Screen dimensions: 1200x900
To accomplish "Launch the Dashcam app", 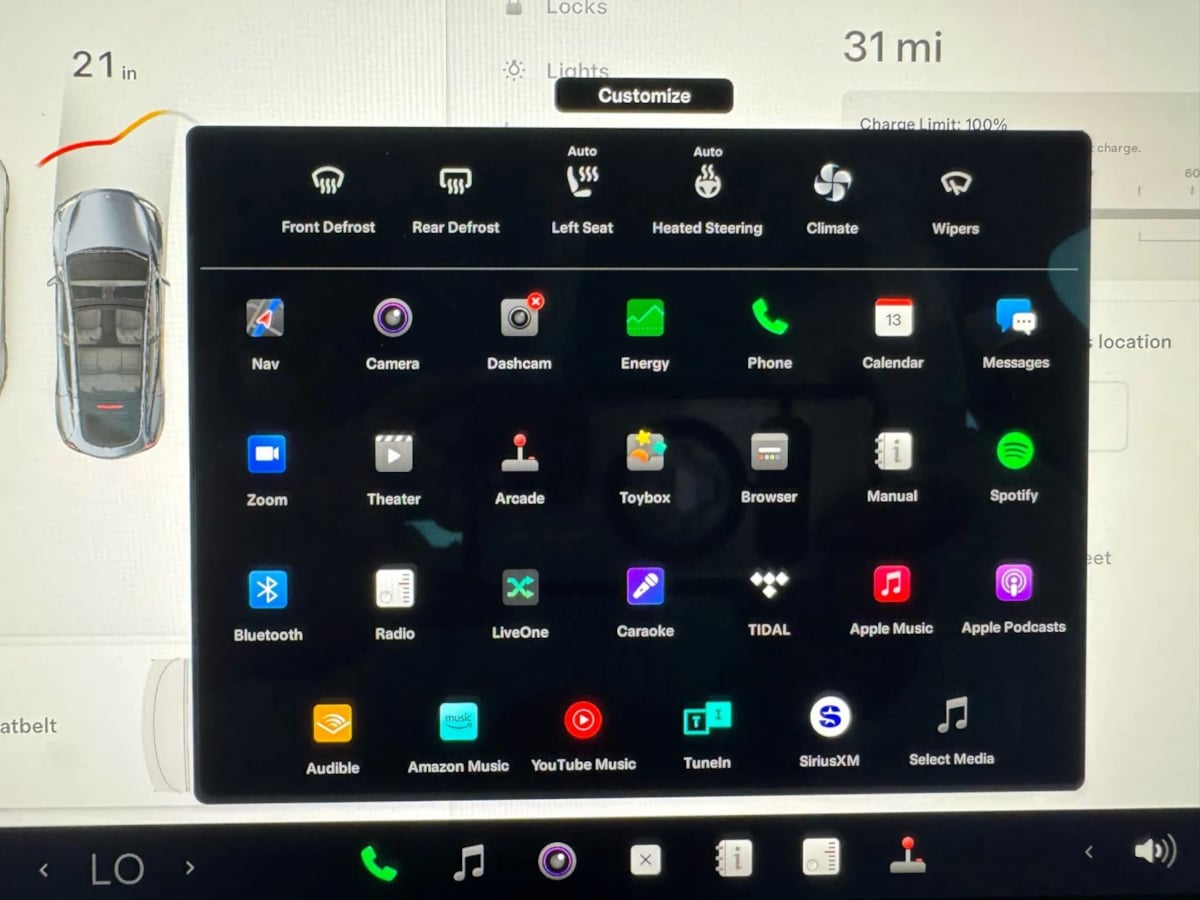I will click(x=519, y=319).
